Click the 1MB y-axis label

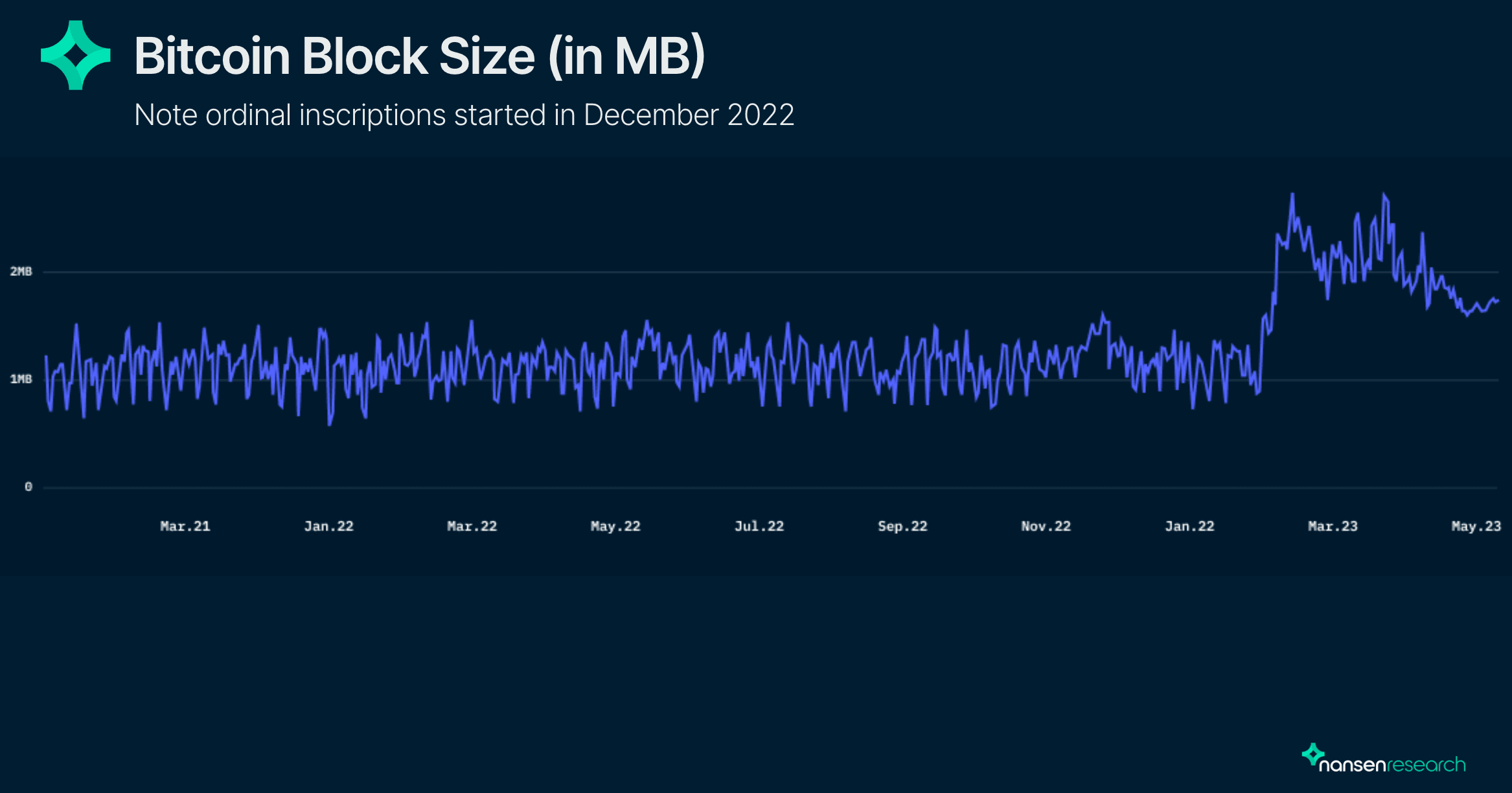click(21, 379)
